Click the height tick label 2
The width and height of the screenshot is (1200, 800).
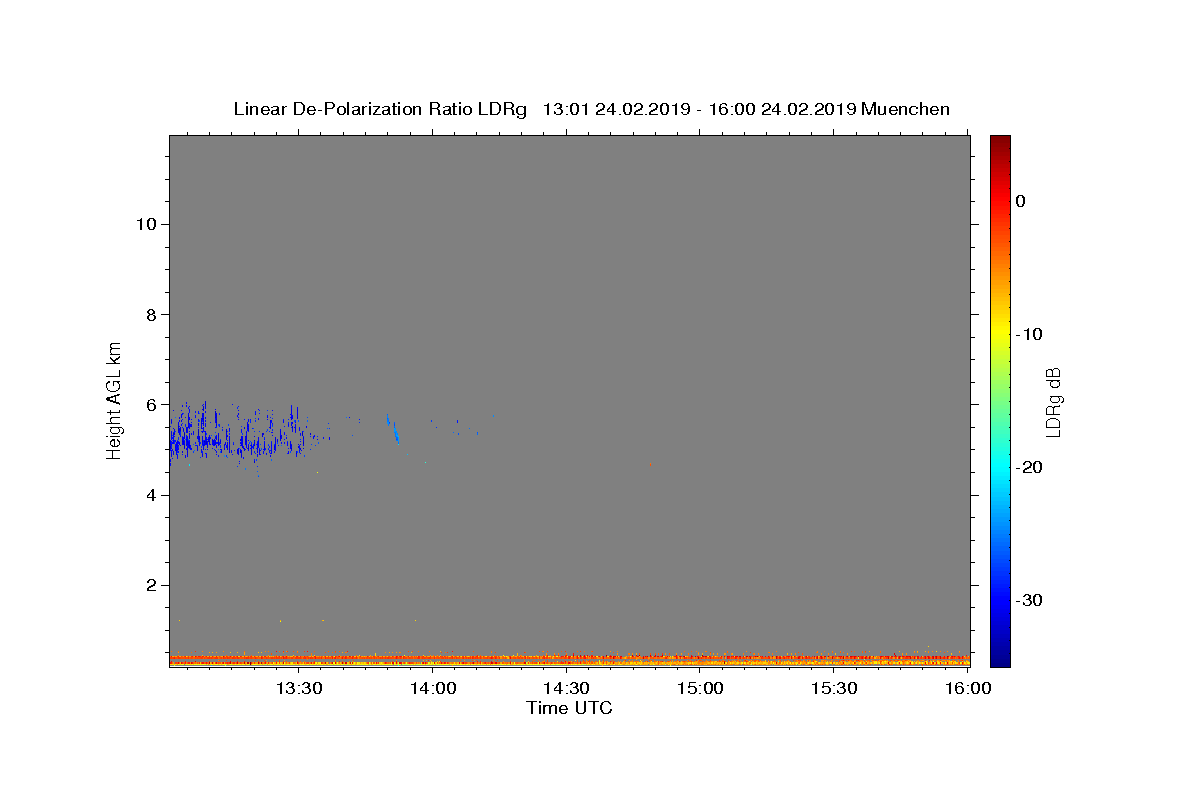pyautogui.click(x=150, y=585)
